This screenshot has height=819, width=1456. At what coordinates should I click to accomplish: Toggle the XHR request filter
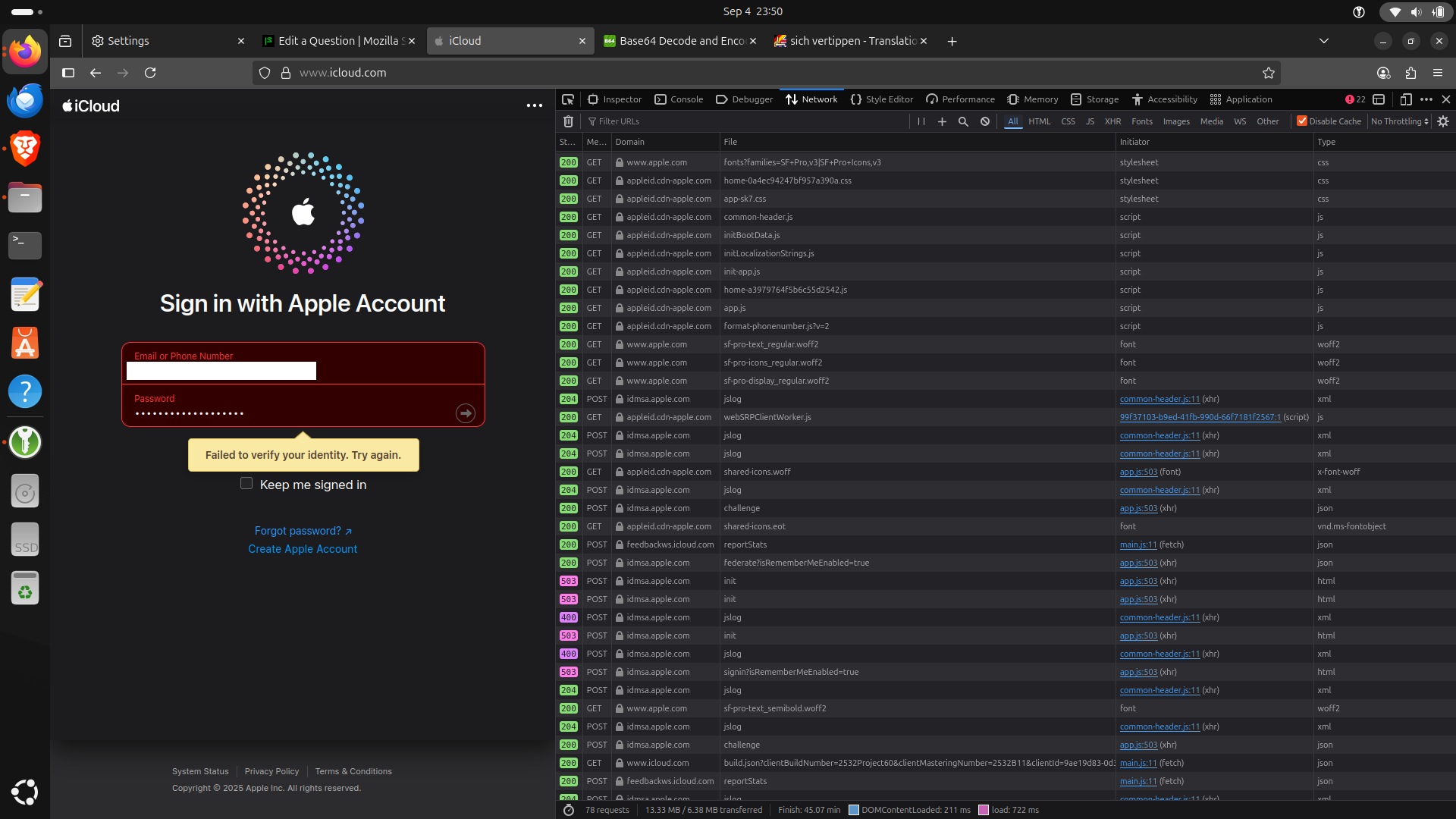click(1112, 121)
